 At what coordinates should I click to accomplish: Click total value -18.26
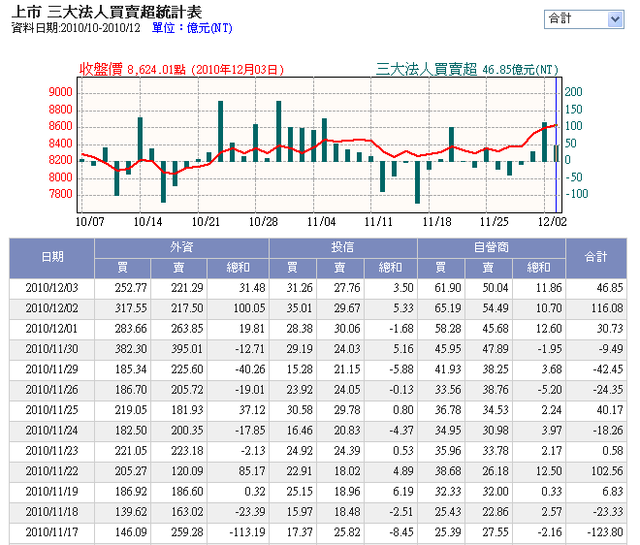point(608,431)
